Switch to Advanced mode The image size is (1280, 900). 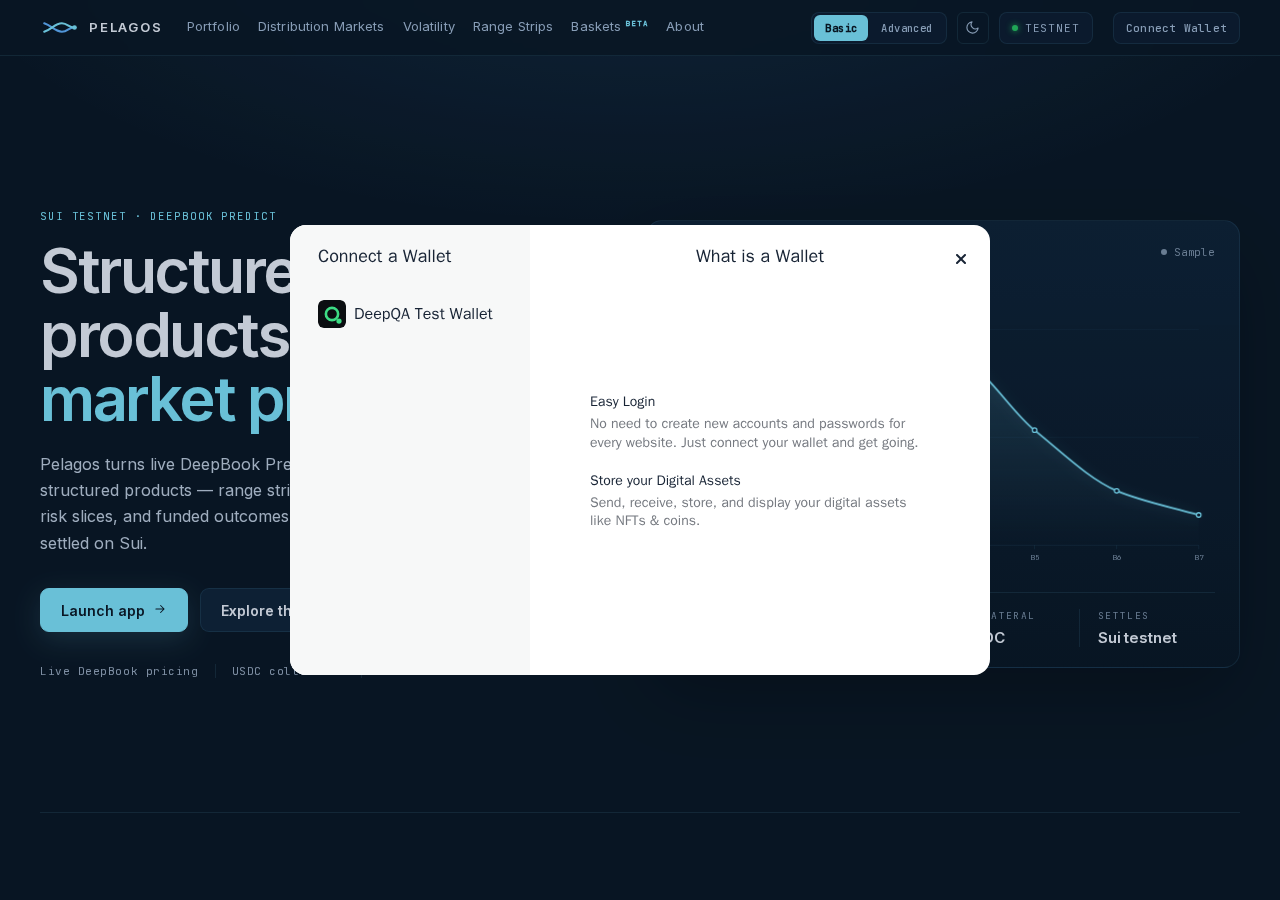coord(907,28)
